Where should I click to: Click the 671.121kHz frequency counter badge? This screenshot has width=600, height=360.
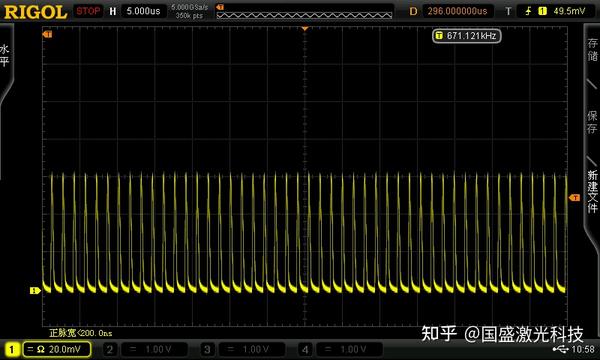tap(466, 36)
